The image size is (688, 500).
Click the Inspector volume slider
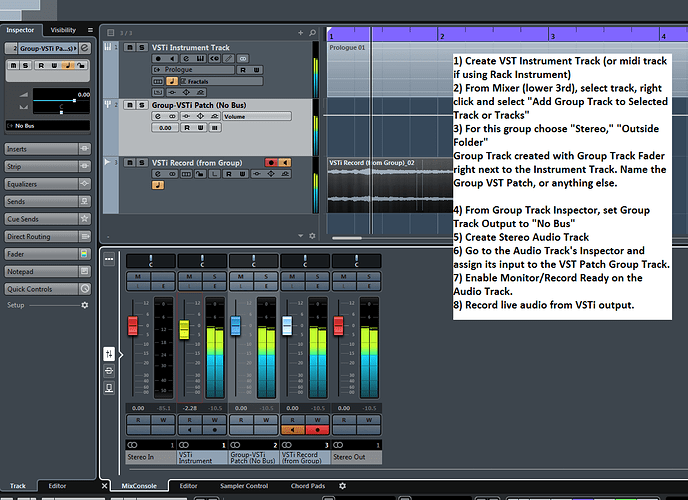coord(61,100)
